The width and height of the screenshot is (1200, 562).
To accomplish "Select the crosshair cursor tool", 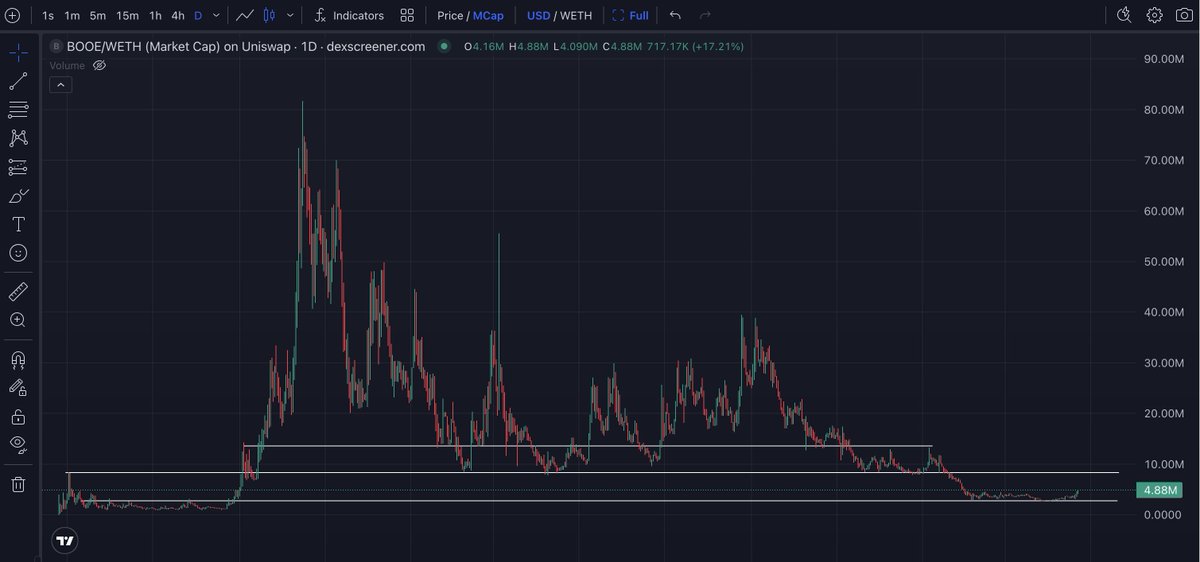I will [18, 53].
